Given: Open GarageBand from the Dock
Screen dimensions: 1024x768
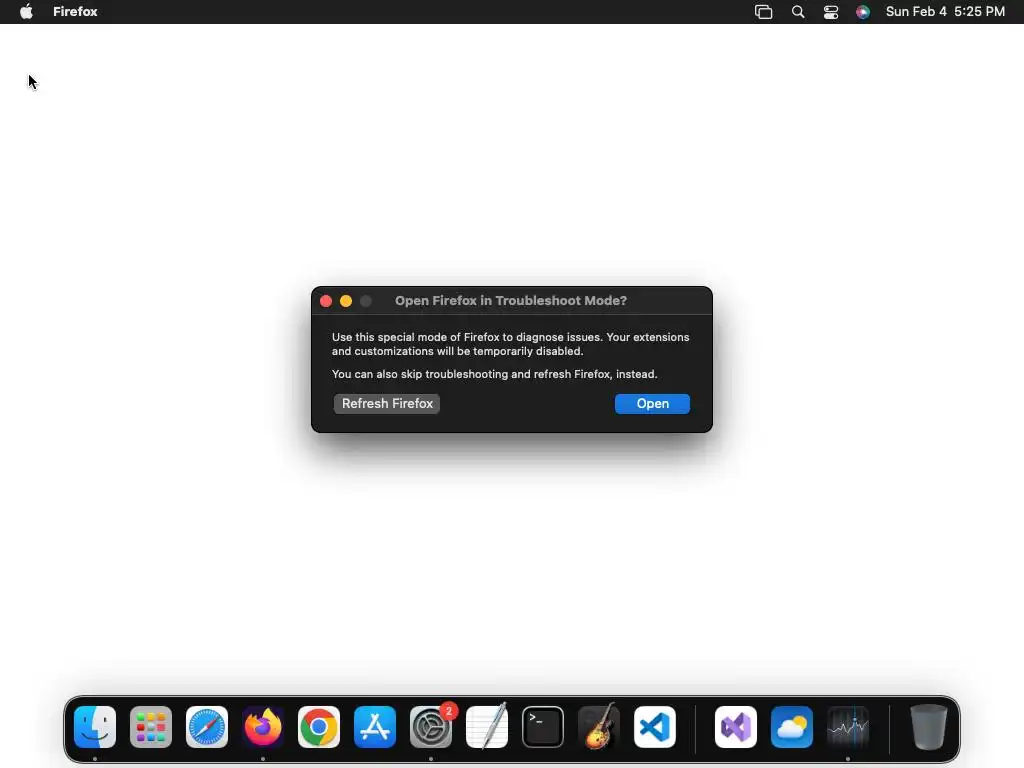Looking at the screenshot, I should coord(599,727).
